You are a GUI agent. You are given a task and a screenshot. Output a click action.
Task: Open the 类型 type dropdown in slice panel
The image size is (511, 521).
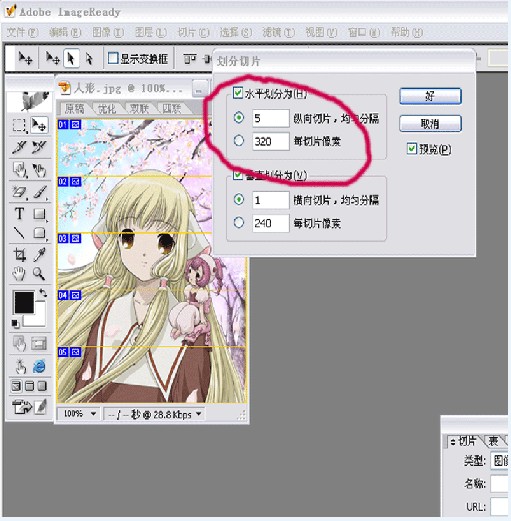499,461
